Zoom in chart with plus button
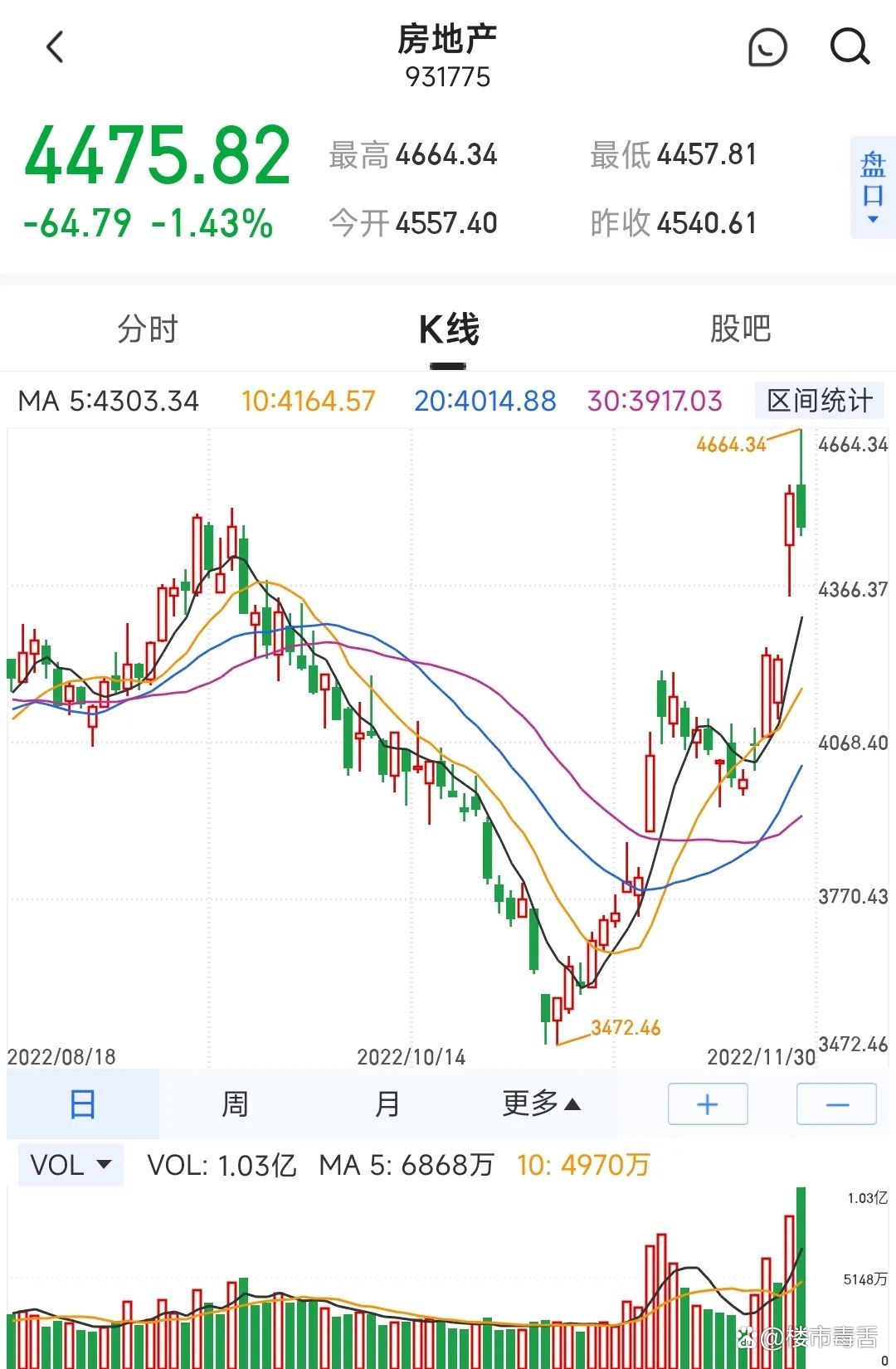 (x=708, y=1104)
